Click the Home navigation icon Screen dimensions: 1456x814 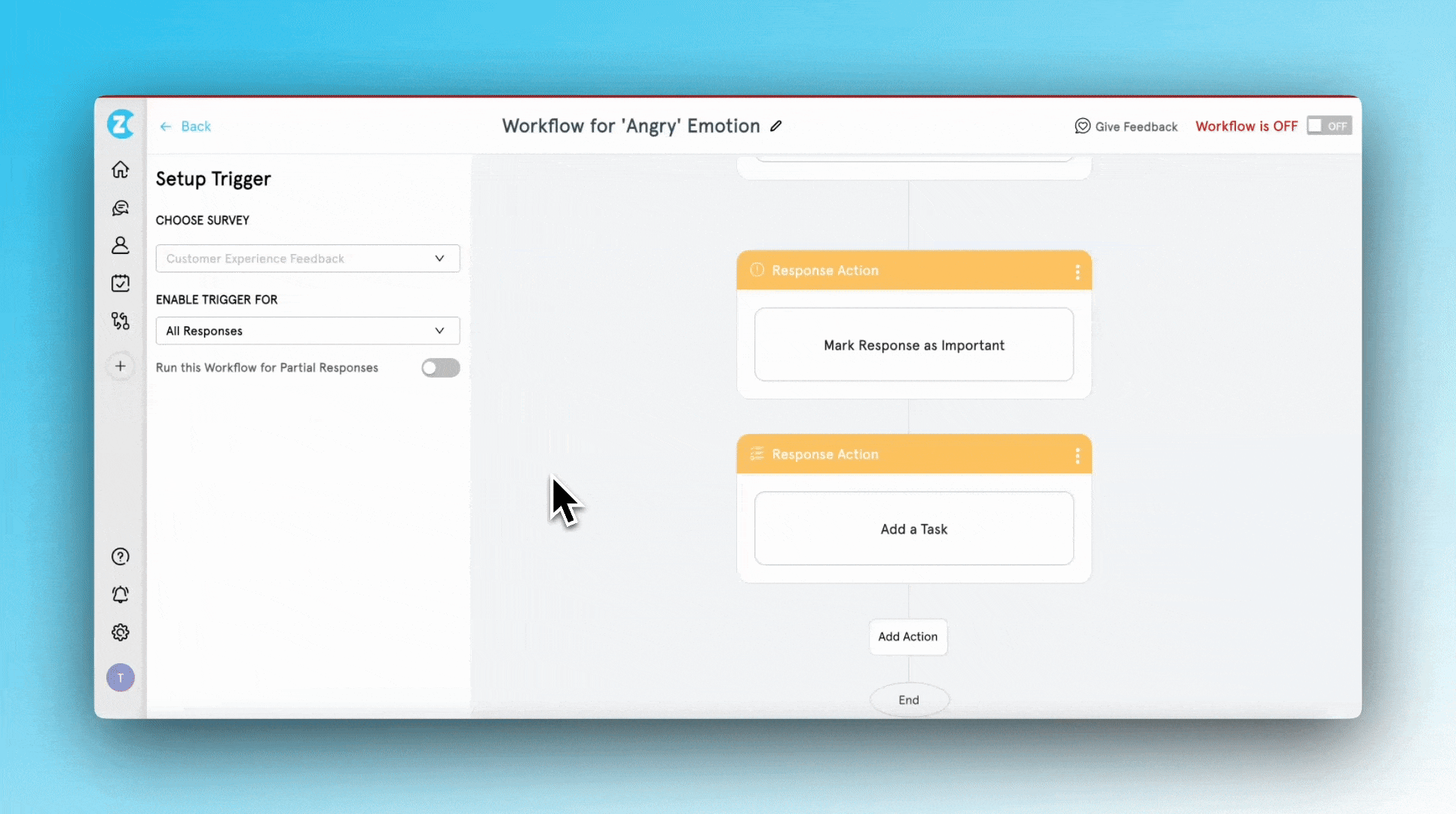tap(120, 168)
